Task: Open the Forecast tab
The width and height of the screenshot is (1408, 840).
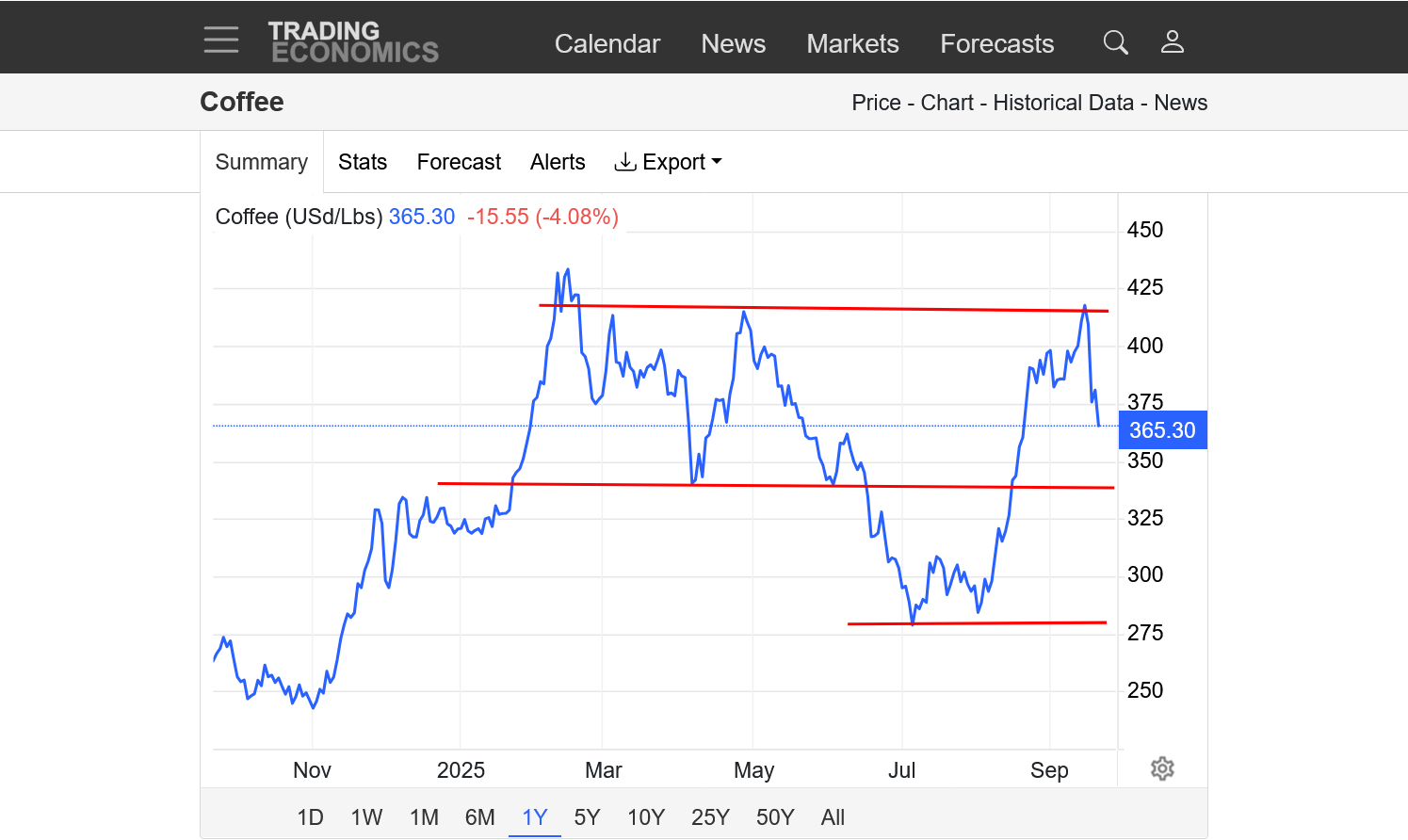Action: point(459,162)
